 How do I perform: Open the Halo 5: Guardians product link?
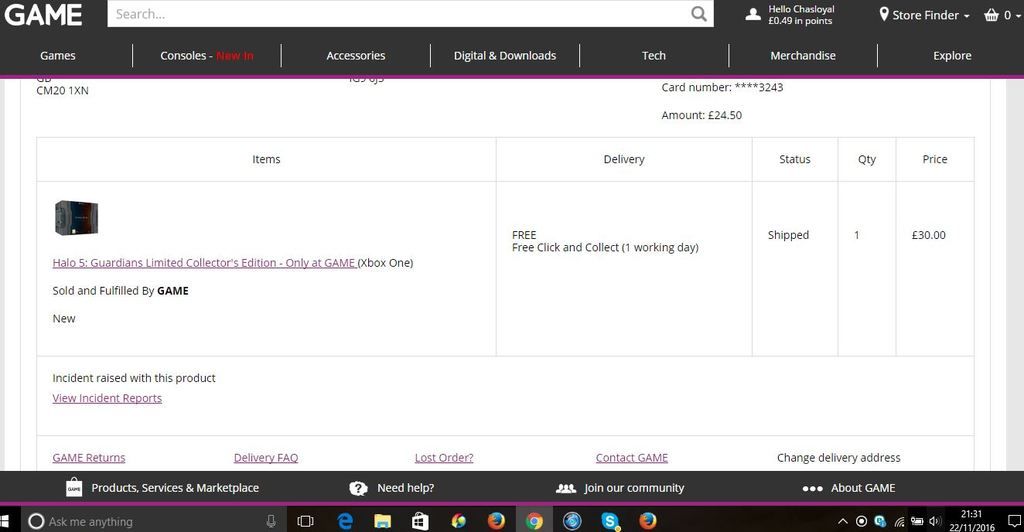(x=204, y=263)
